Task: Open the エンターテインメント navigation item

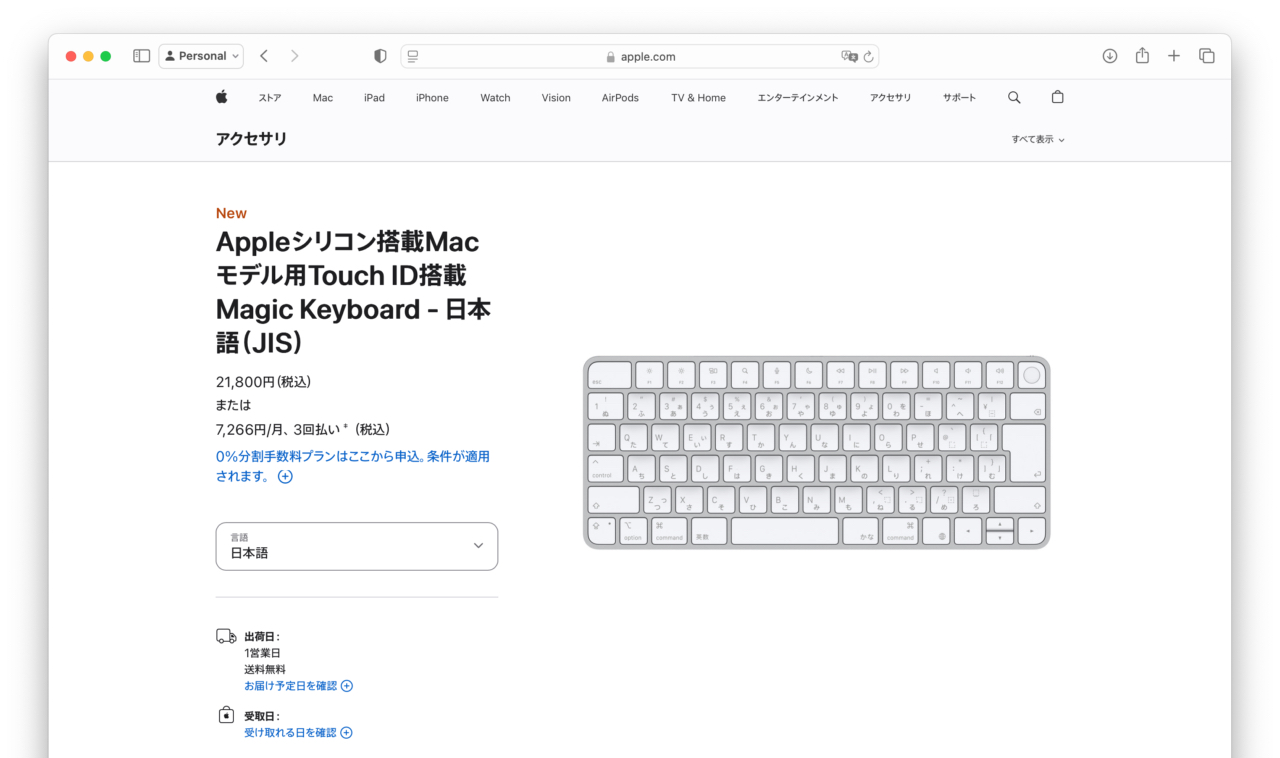Action: [x=798, y=98]
